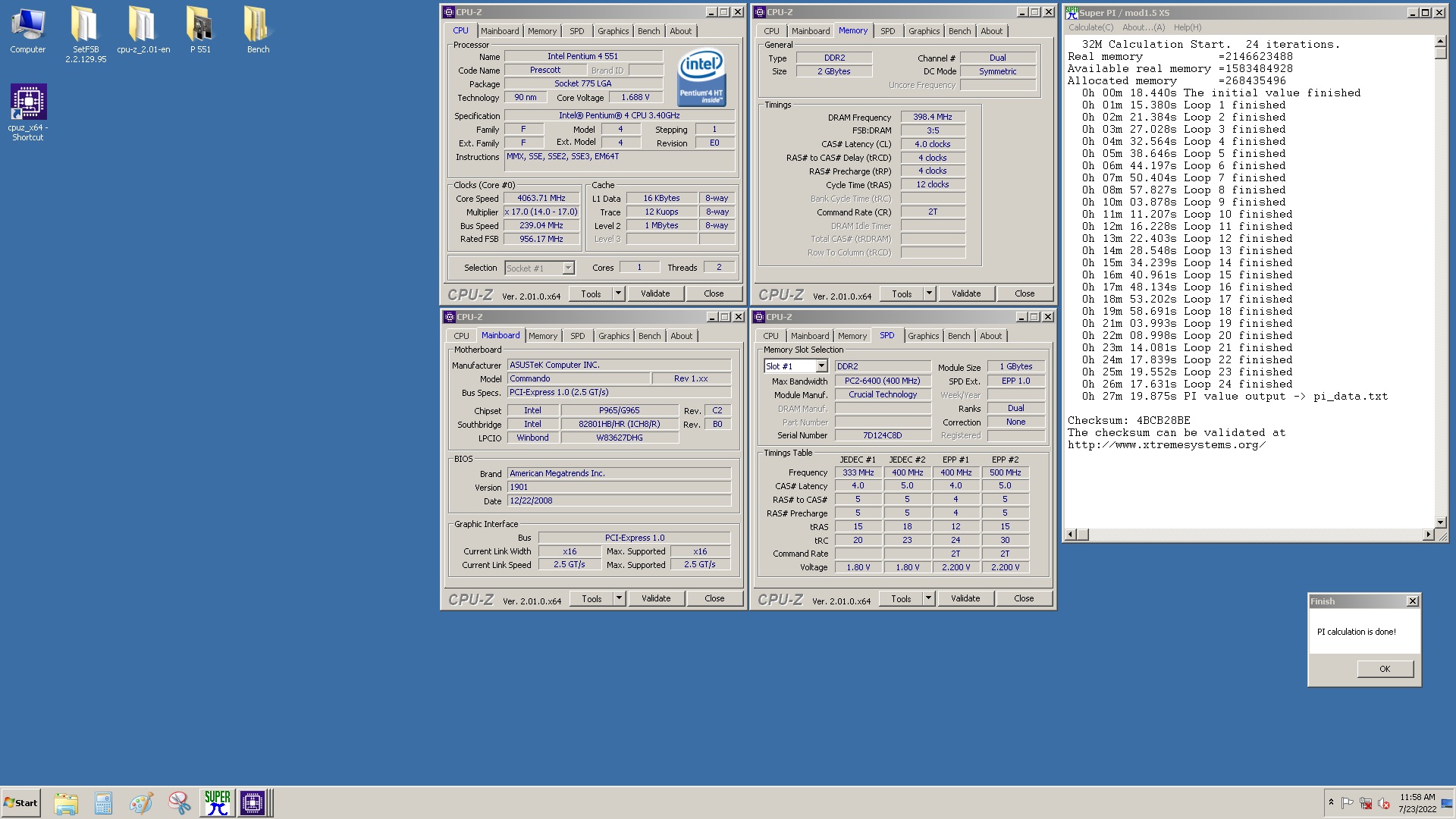Open SPD tab in Memory window

click(887, 31)
